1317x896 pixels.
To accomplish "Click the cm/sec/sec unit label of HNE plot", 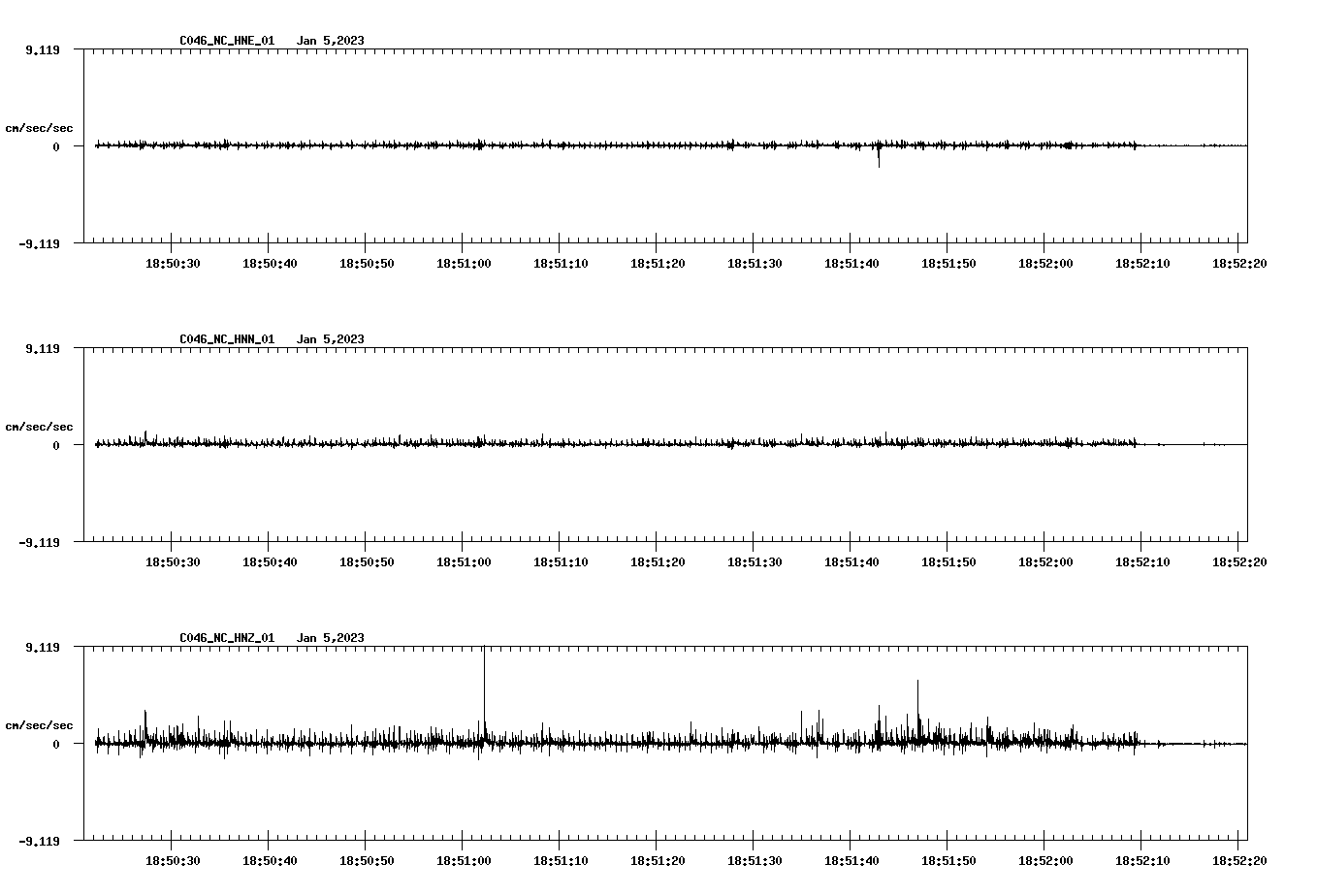I will (39, 128).
